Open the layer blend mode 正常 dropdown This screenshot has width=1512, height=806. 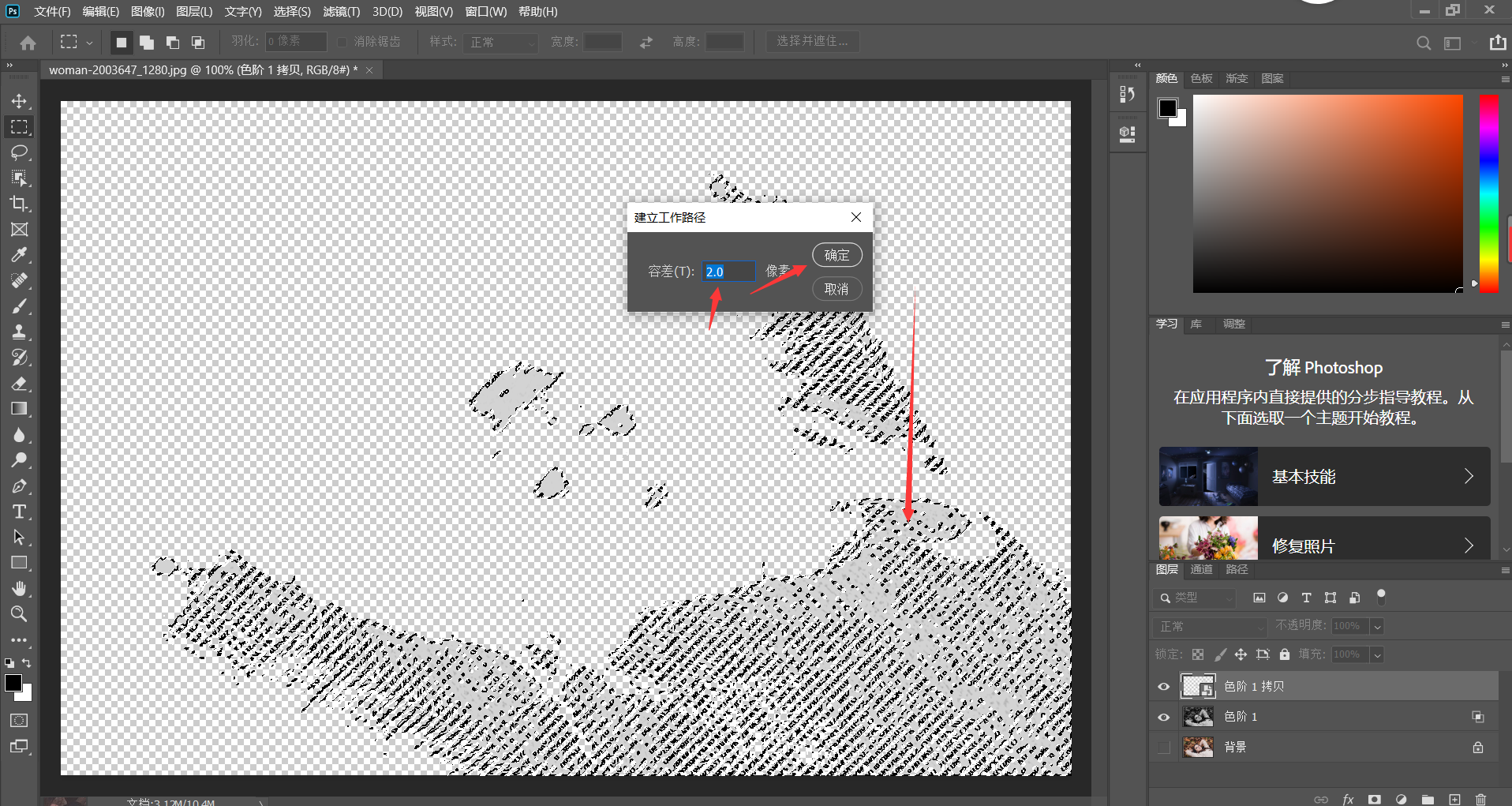pyautogui.click(x=1209, y=626)
